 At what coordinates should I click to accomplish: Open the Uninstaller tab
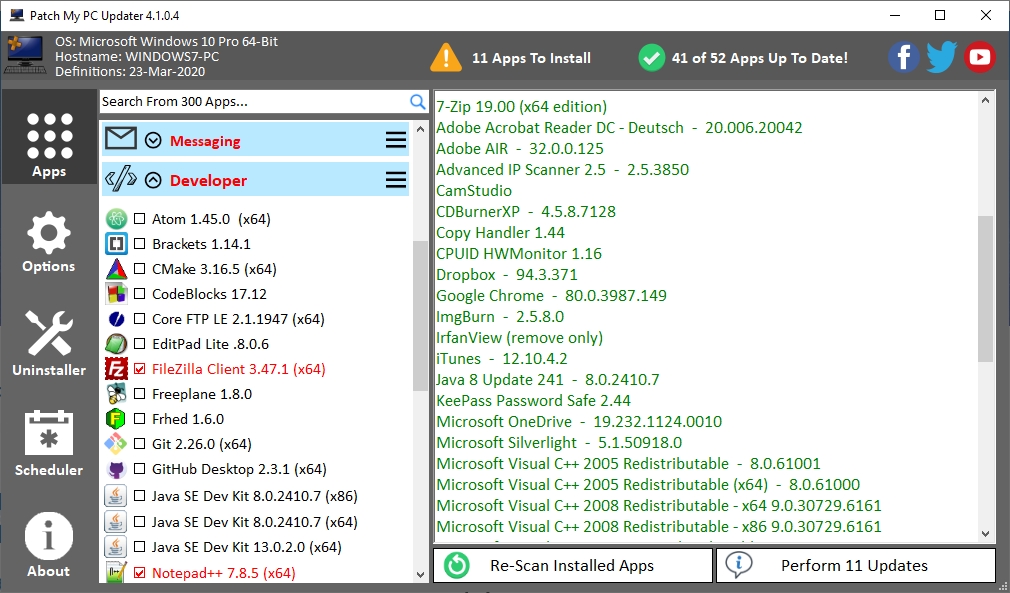tap(49, 343)
